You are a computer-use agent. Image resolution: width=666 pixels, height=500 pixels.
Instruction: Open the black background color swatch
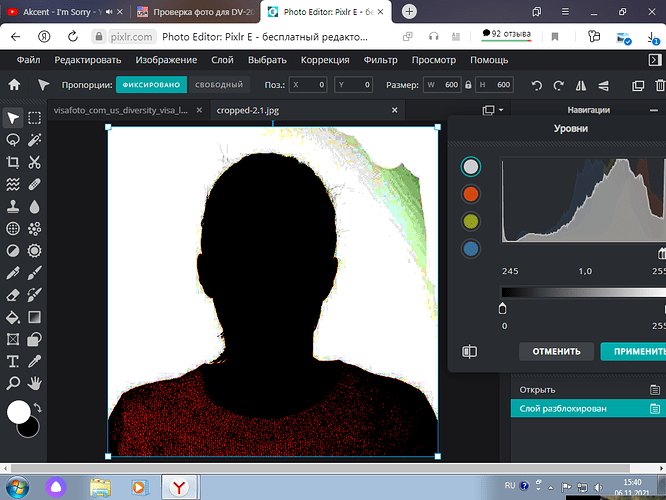click(x=30, y=428)
